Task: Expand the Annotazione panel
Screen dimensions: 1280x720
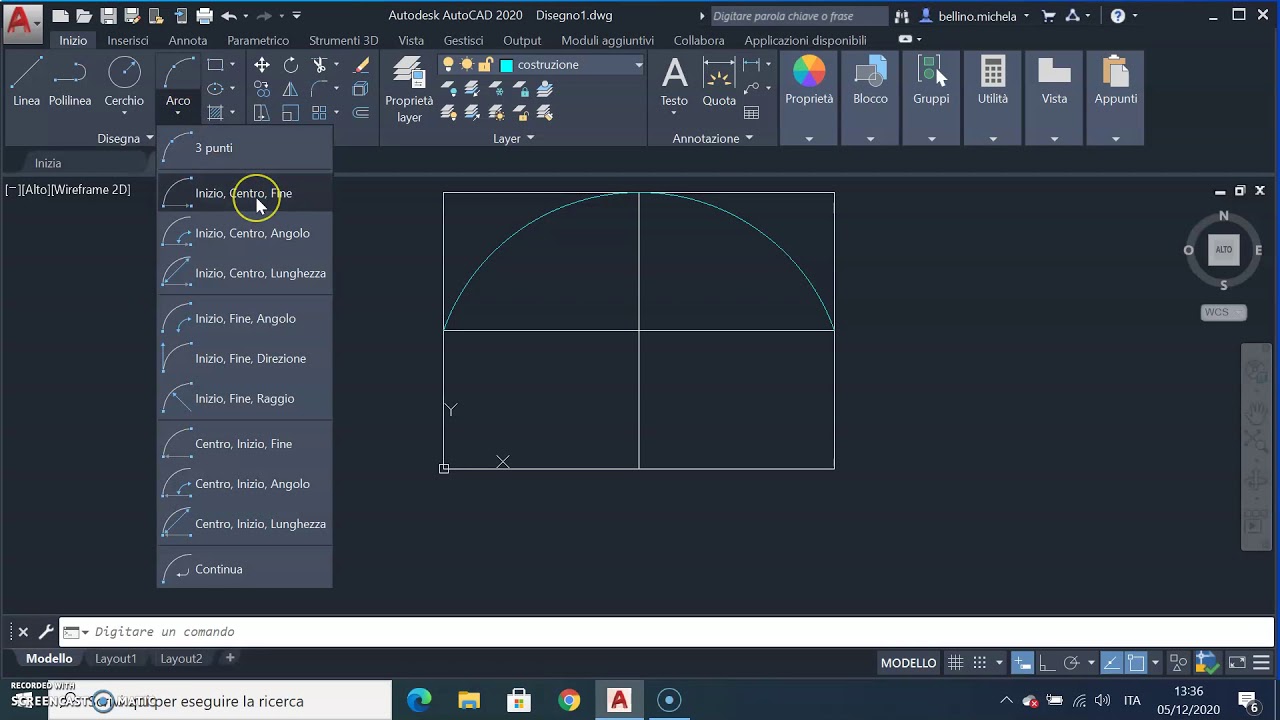Action: click(x=713, y=139)
